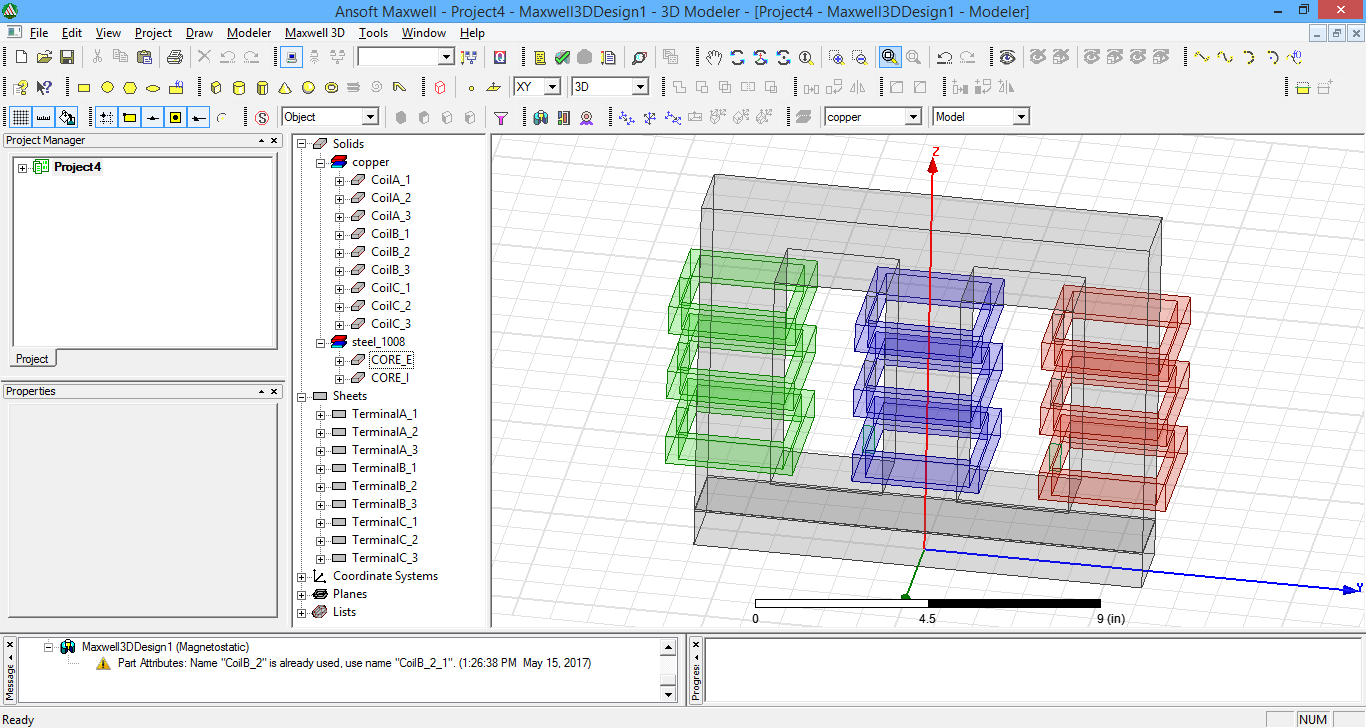The height and width of the screenshot is (728, 1366).
Task: Toggle snap to object vertices
Action: (x=127, y=117)
